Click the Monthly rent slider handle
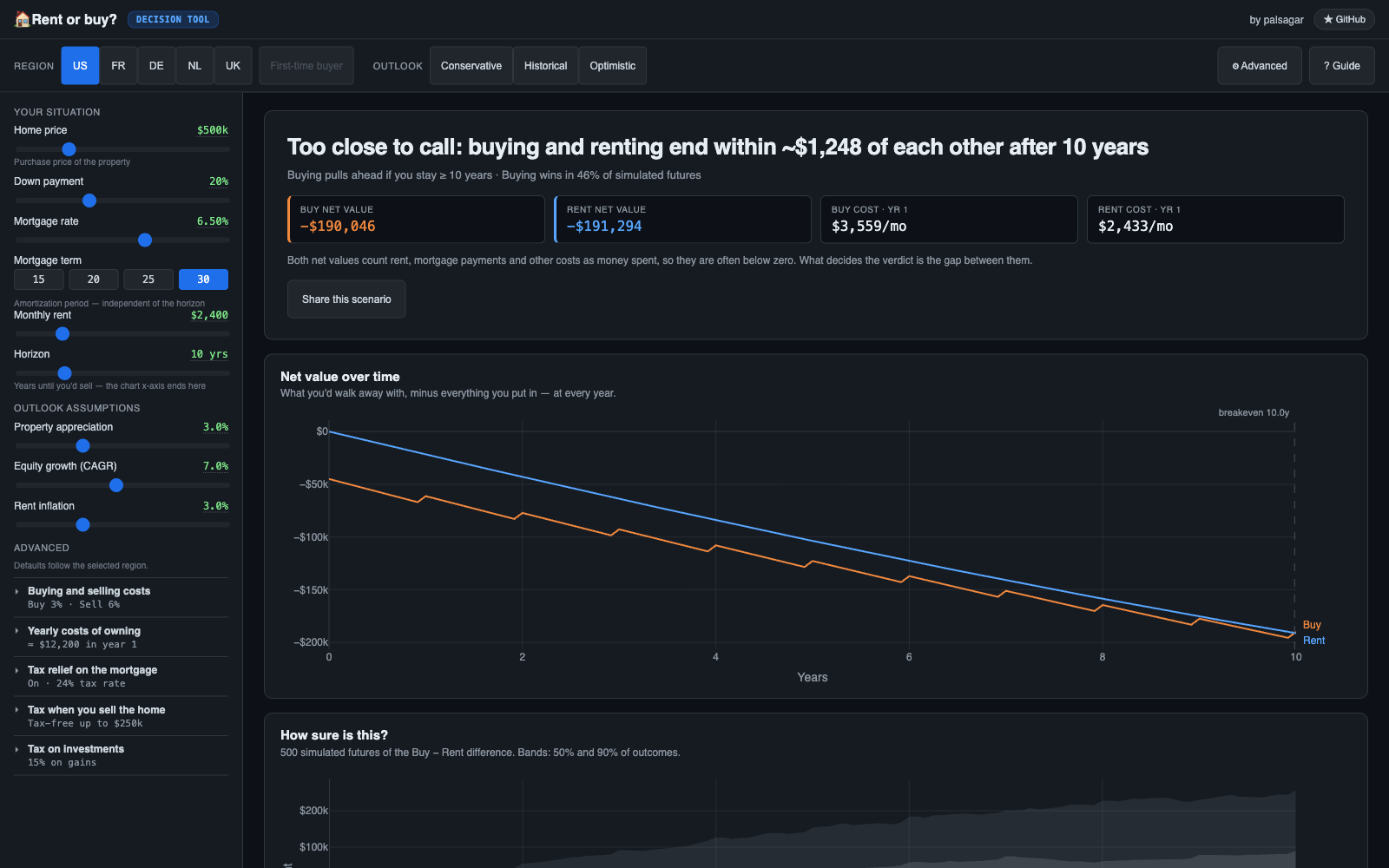This screenshot has height=868, width=1389. tap(63, 334)
